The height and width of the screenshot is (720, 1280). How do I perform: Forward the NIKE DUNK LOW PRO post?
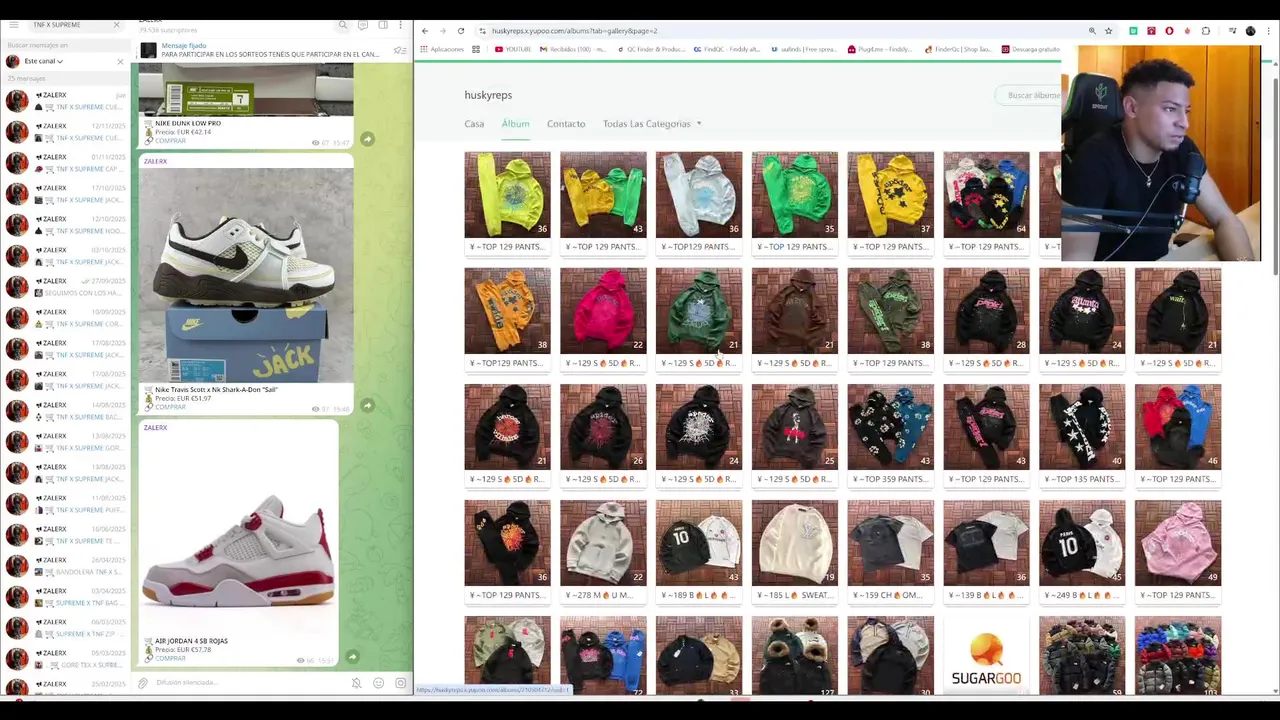point(368,139)
